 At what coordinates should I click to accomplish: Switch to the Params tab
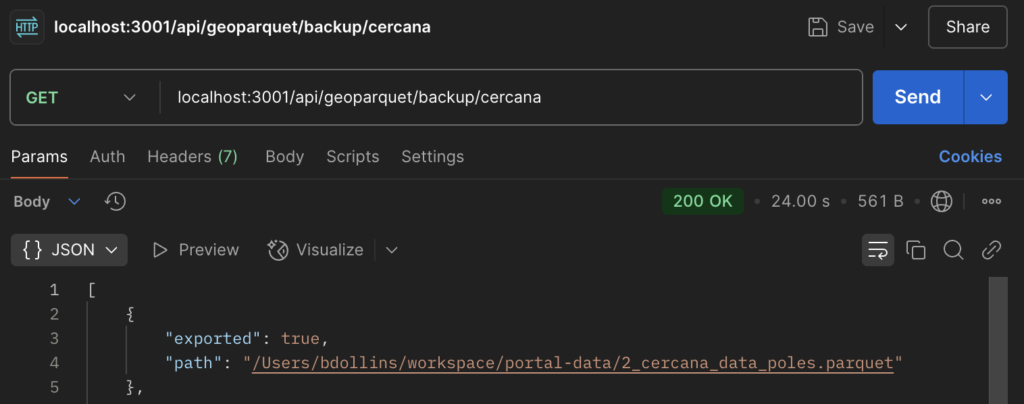coord(39,157)
